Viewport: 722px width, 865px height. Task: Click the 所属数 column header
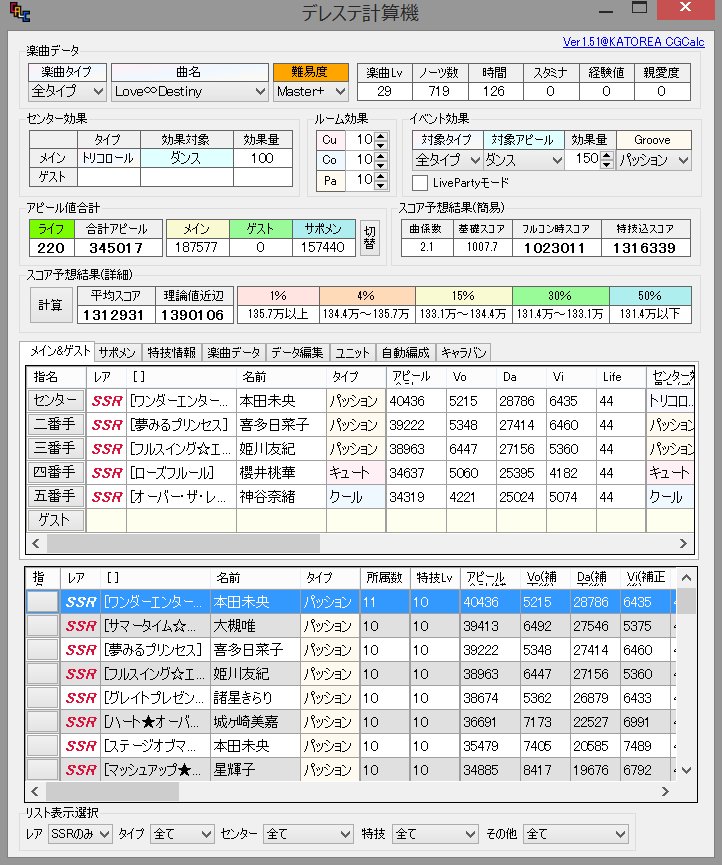[384, 578]
